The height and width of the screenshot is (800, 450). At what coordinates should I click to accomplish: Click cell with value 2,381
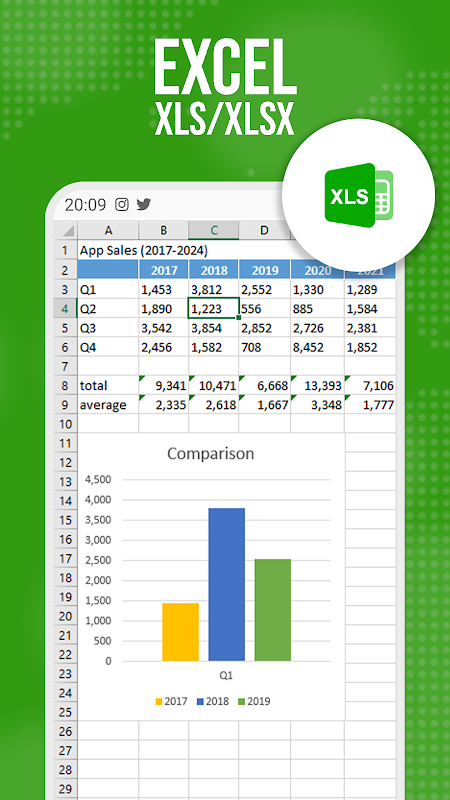pyautogui.click(x=370, y=328)
